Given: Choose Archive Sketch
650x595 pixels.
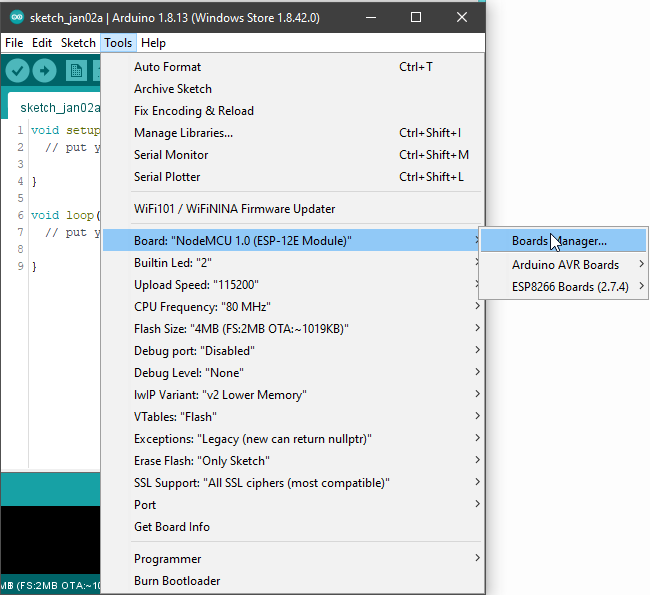Looking at the screenshot, I should 293,89.
